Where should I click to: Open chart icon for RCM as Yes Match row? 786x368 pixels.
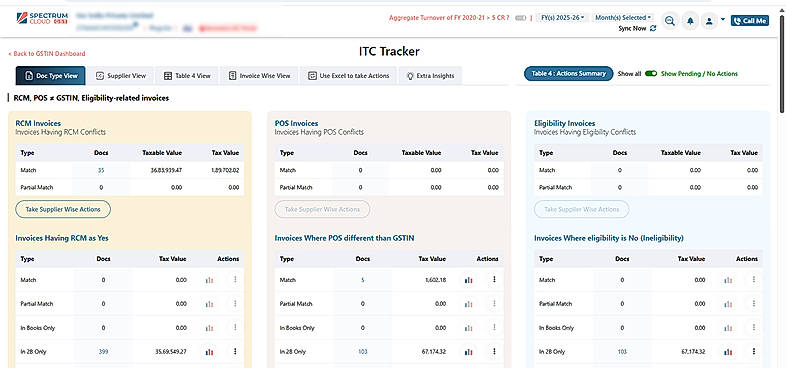pos(210,280)
